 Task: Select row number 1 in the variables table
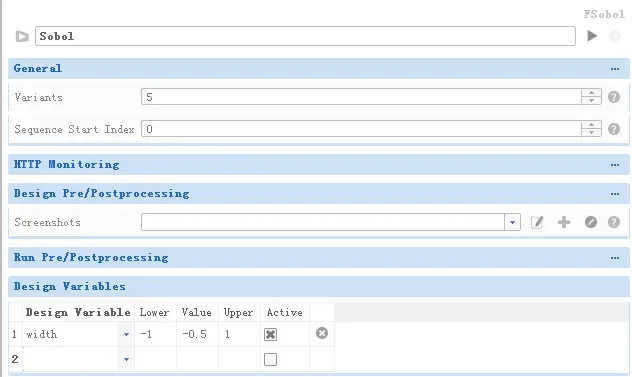(15, 334)
